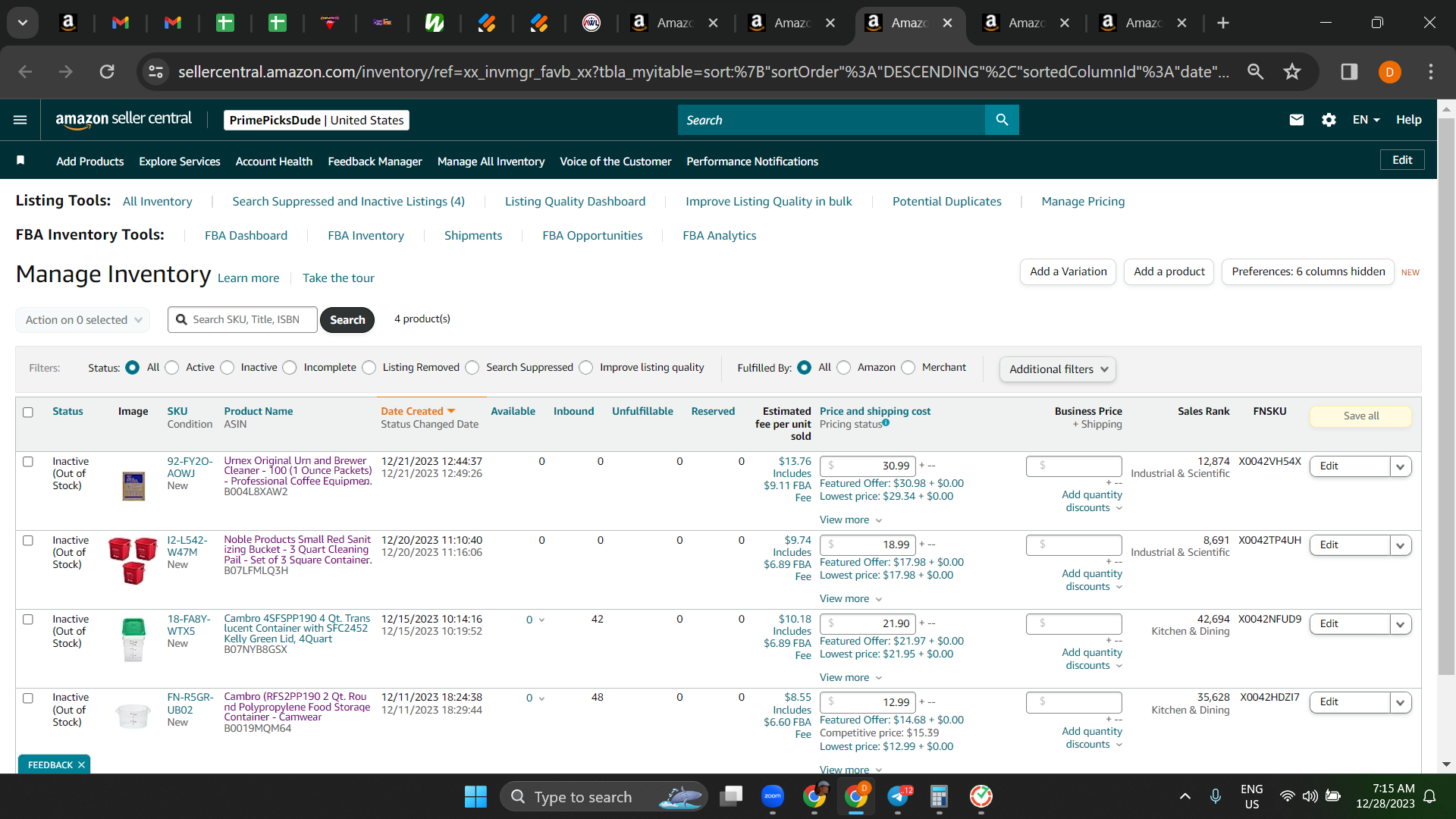Open the messages envelope icon
1456x819 pixels.
click(1297, 120)
